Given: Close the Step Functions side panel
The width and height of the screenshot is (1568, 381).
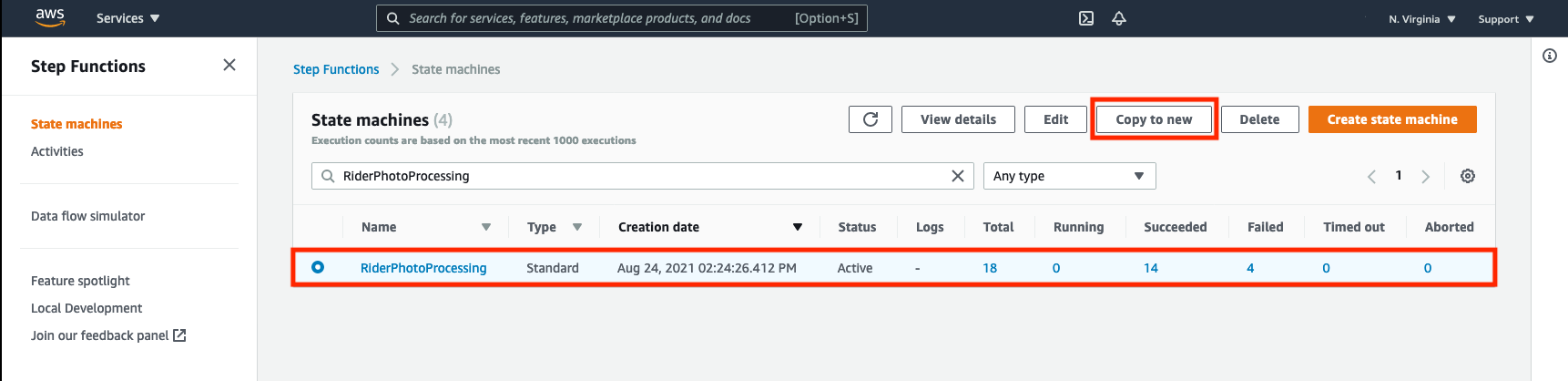Looking at the screenshot, I should point(229,65).
